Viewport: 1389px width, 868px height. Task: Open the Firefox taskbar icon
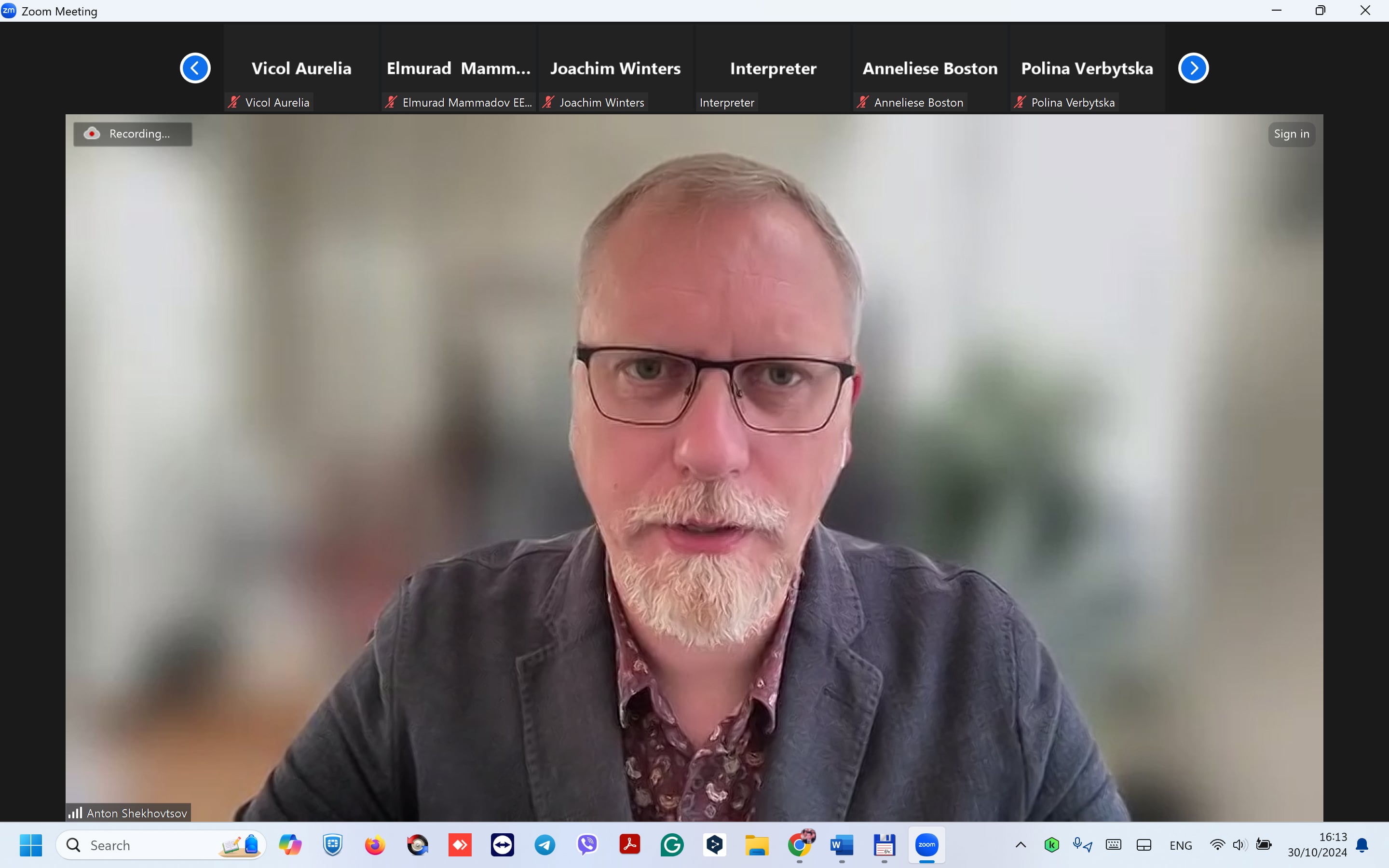[x=375, y=845]
